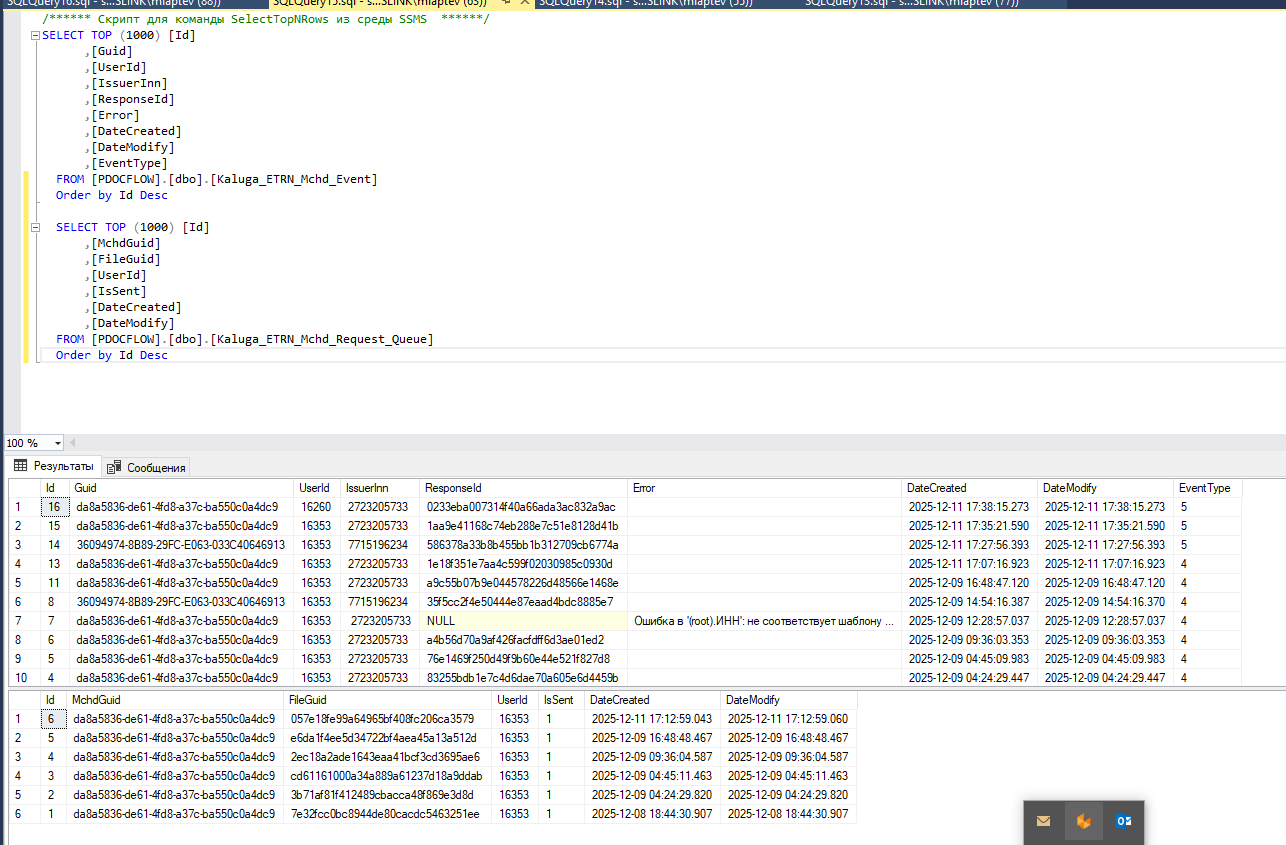Select IsSent cell in lower grid row Id 3
This screenshot has height=845, width=1286.
coord(560,776)
